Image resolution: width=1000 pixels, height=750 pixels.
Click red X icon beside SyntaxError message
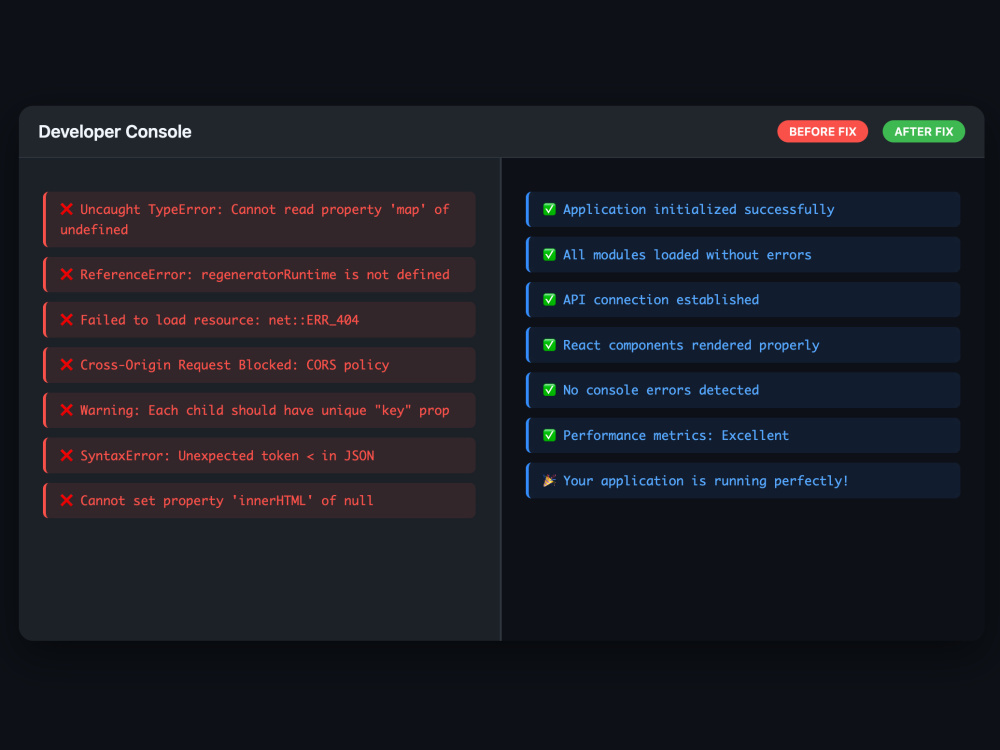(x=66, y=455)
